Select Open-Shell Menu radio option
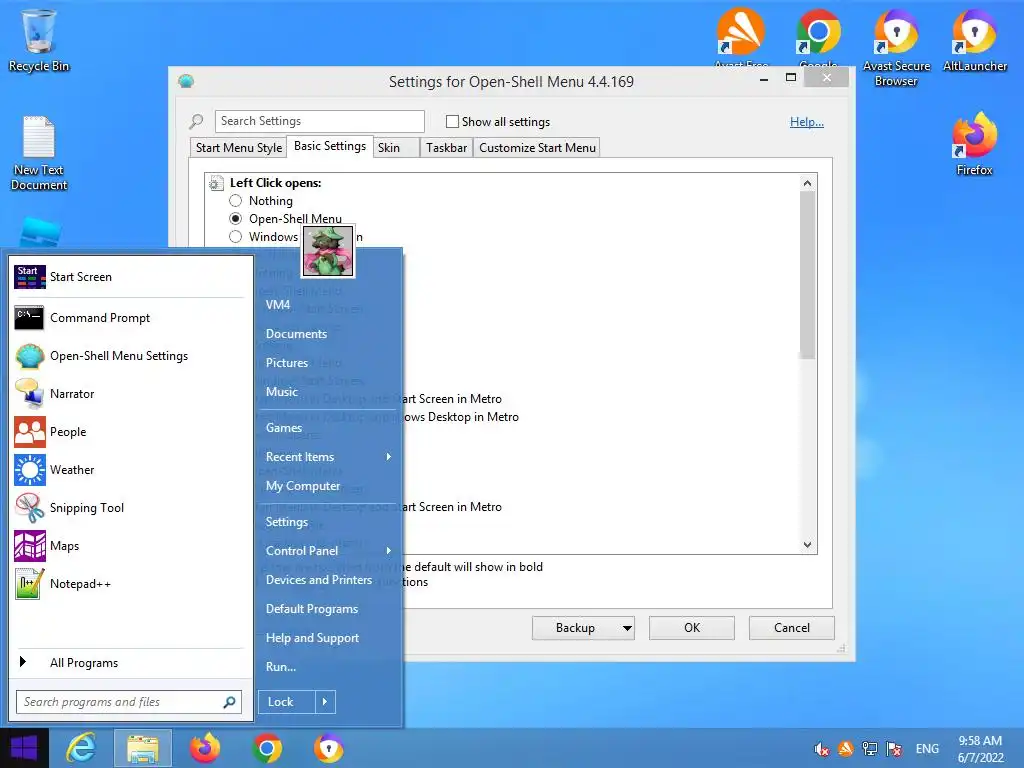The image size is (1024, 768). click(x=236, y=219)
